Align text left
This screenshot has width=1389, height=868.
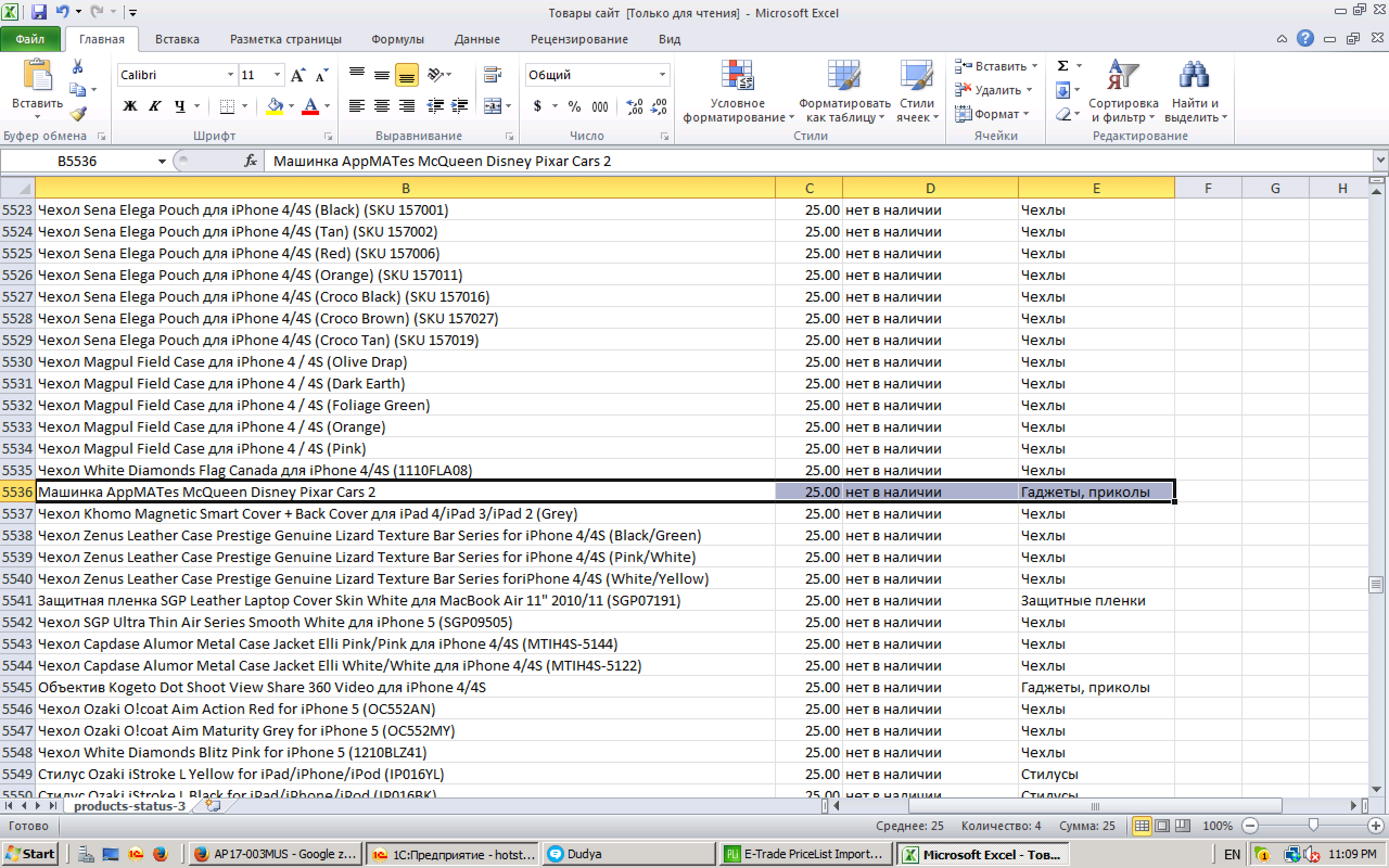(357, 106)
